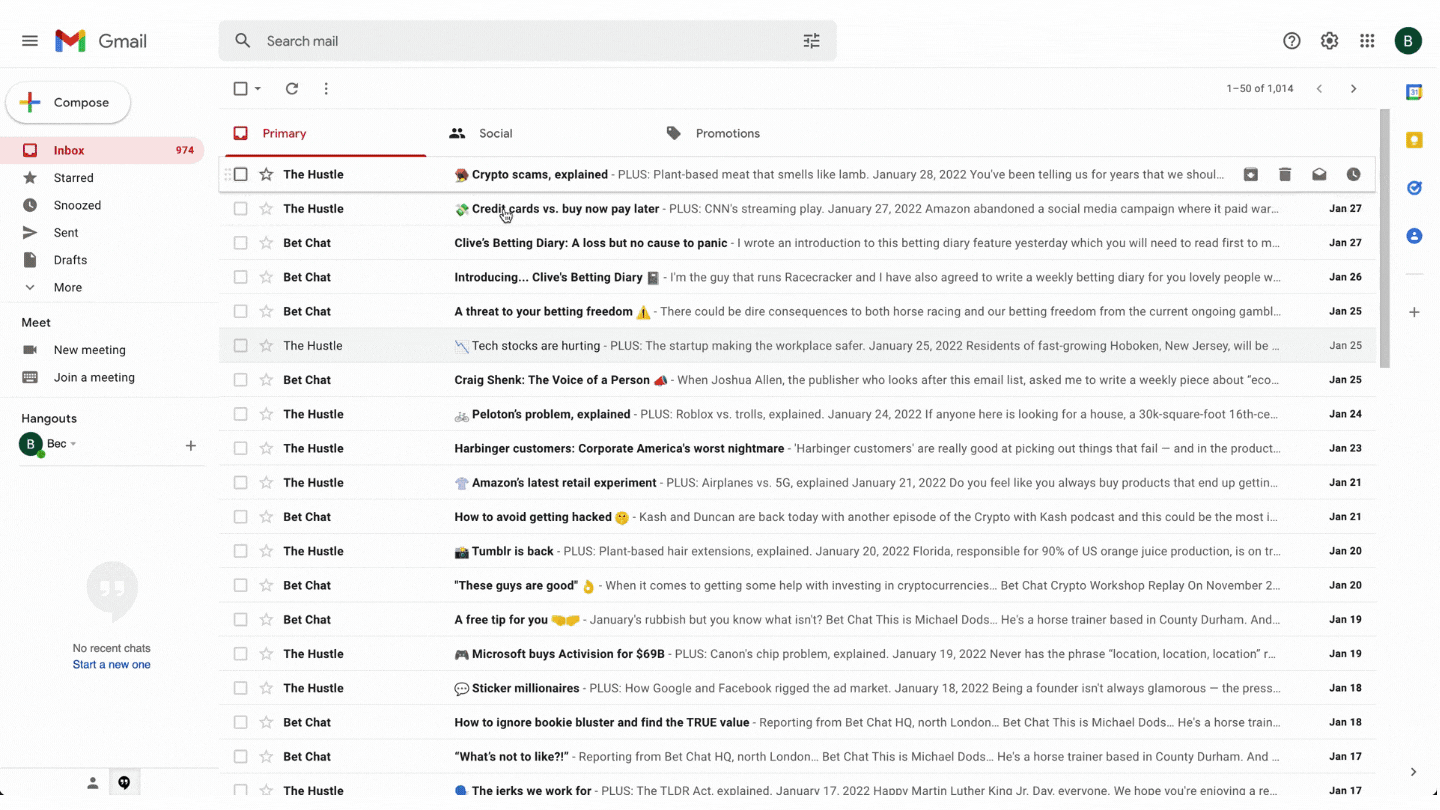Open Hangouts conversations bubble icon
The image size is (1440, 810).
point(124,783)
